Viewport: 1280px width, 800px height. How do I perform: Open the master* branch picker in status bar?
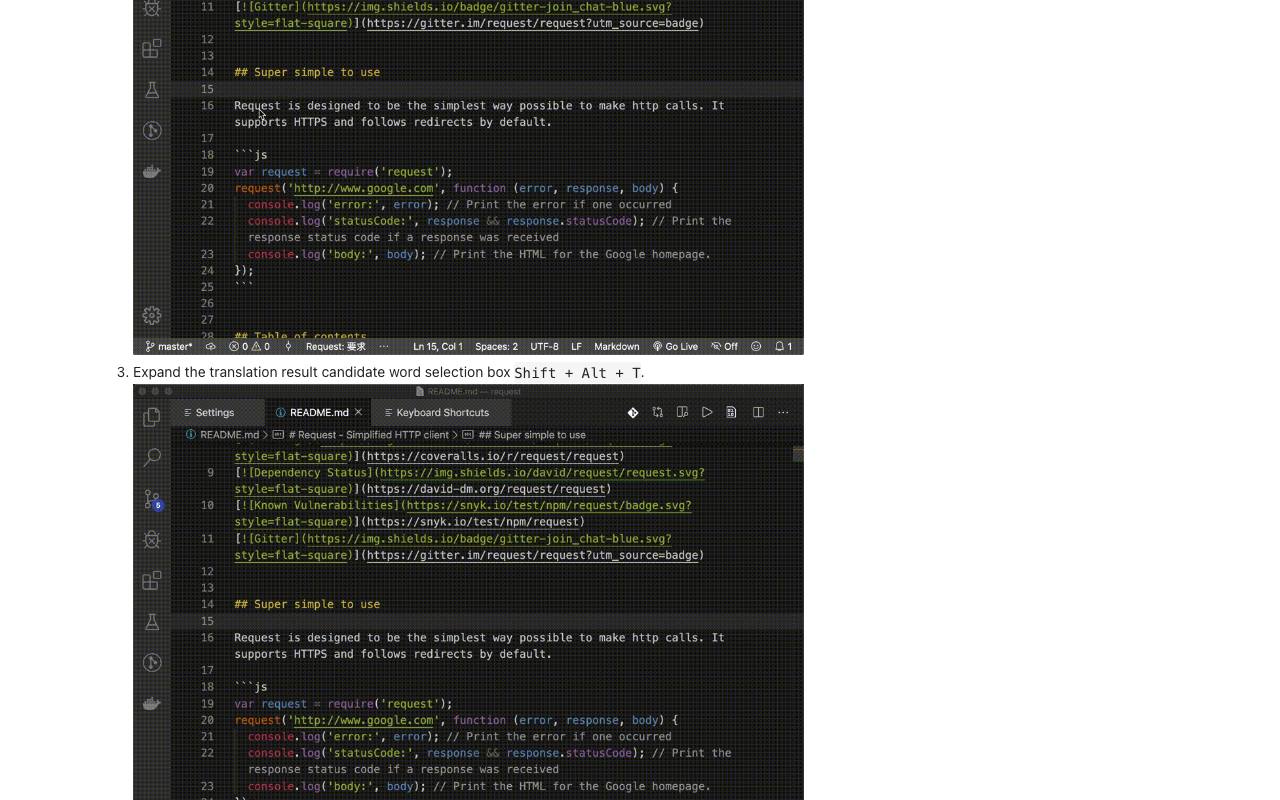169,347
